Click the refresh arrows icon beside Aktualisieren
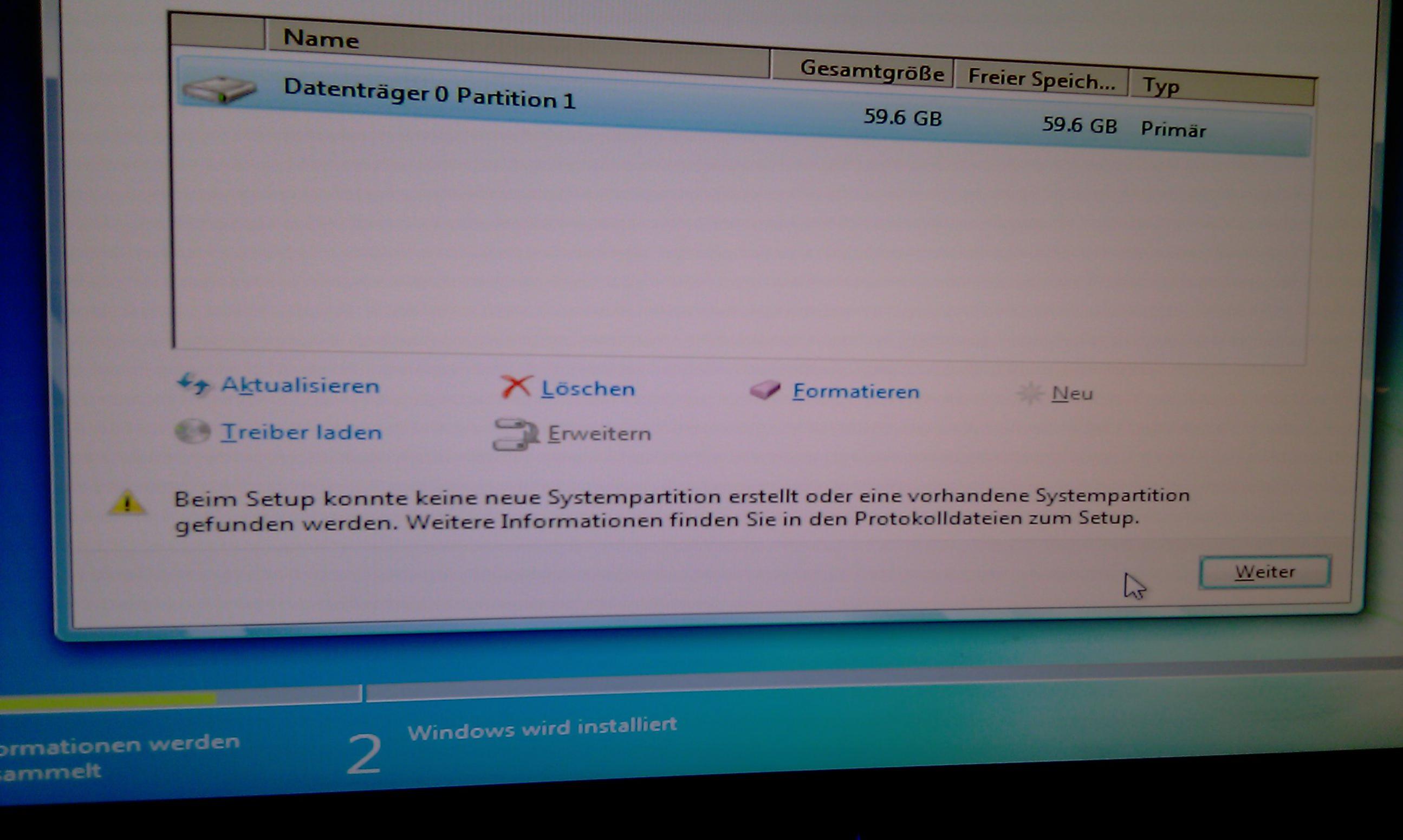1403x840 pixels. point(193,385)
